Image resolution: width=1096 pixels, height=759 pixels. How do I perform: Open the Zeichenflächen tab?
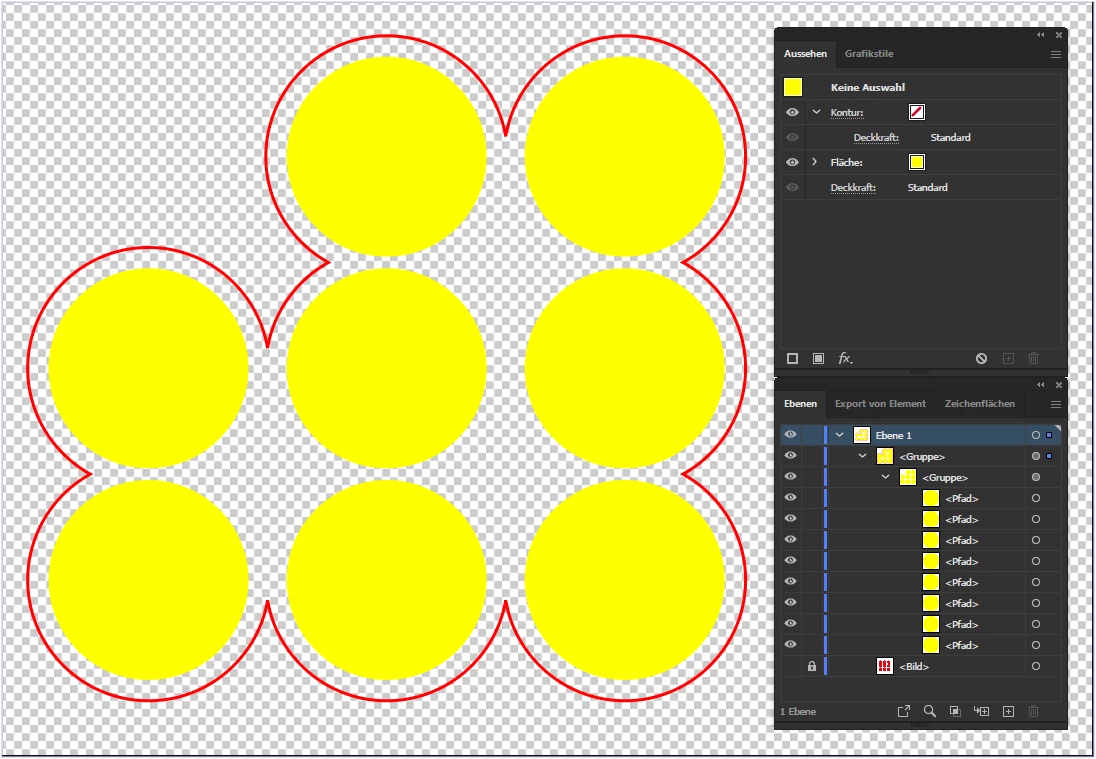coord(980,404)
